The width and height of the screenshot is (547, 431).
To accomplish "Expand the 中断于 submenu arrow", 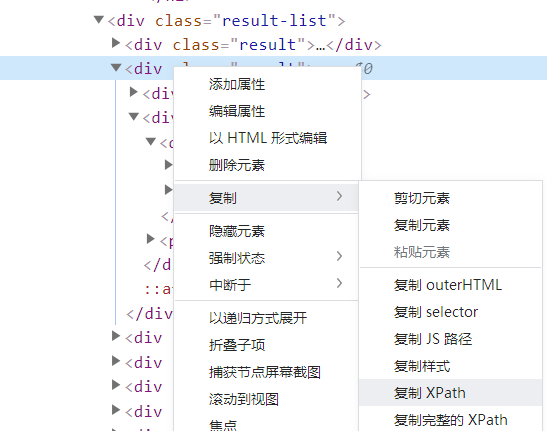I will (x=339, y=283).
